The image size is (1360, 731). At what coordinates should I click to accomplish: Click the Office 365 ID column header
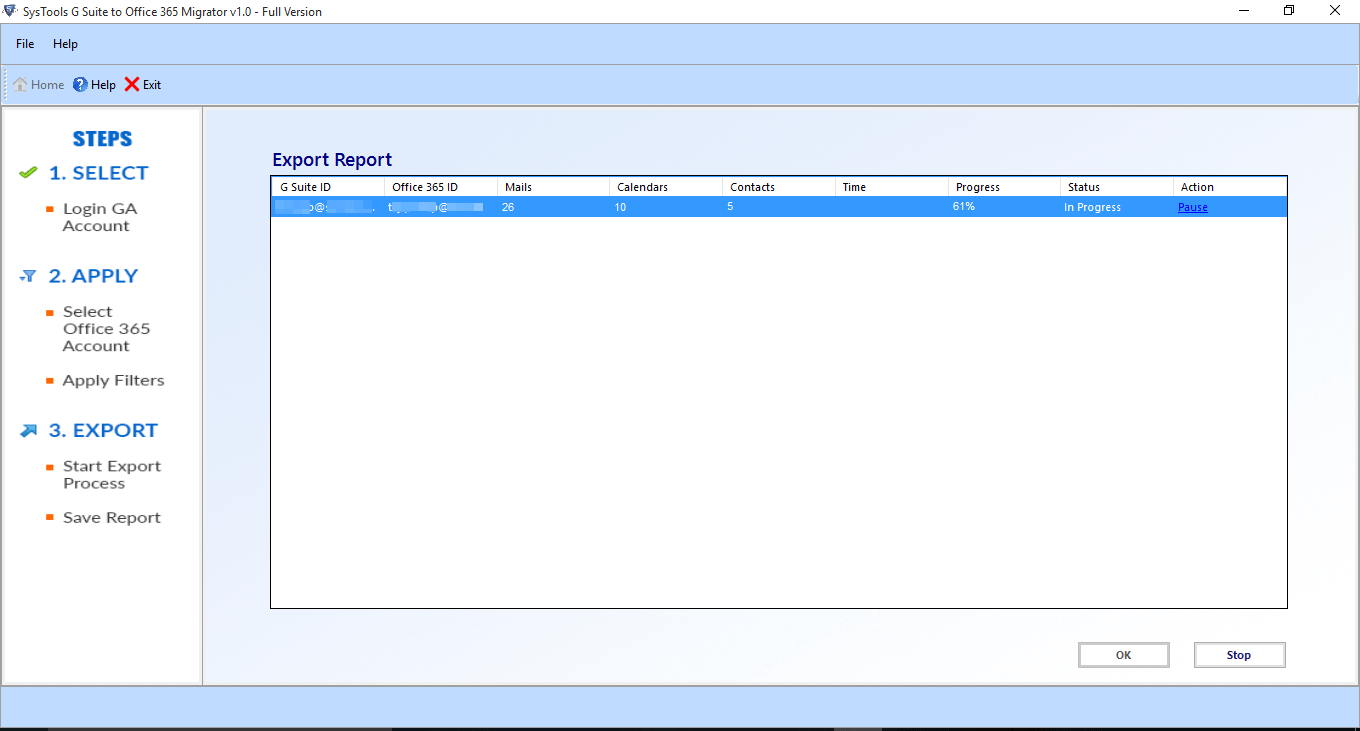point(441,187)
